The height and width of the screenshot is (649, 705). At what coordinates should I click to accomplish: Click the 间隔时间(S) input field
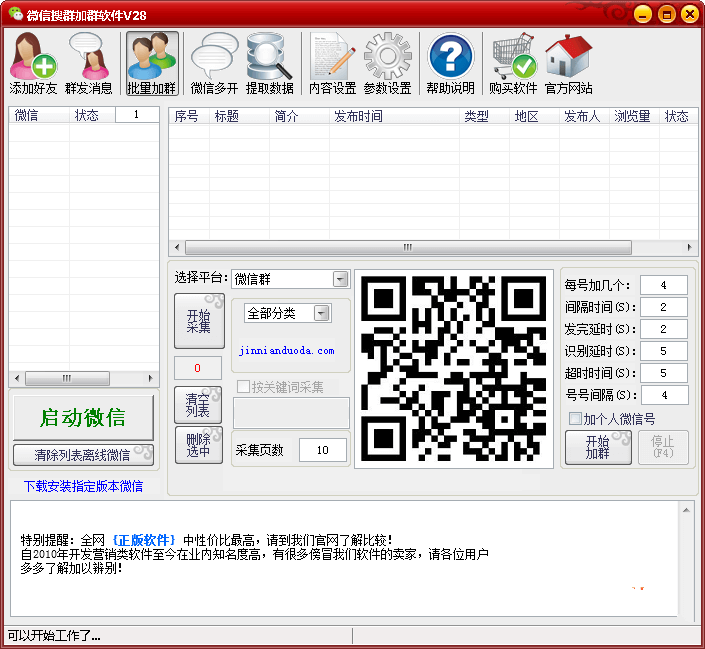664,307
